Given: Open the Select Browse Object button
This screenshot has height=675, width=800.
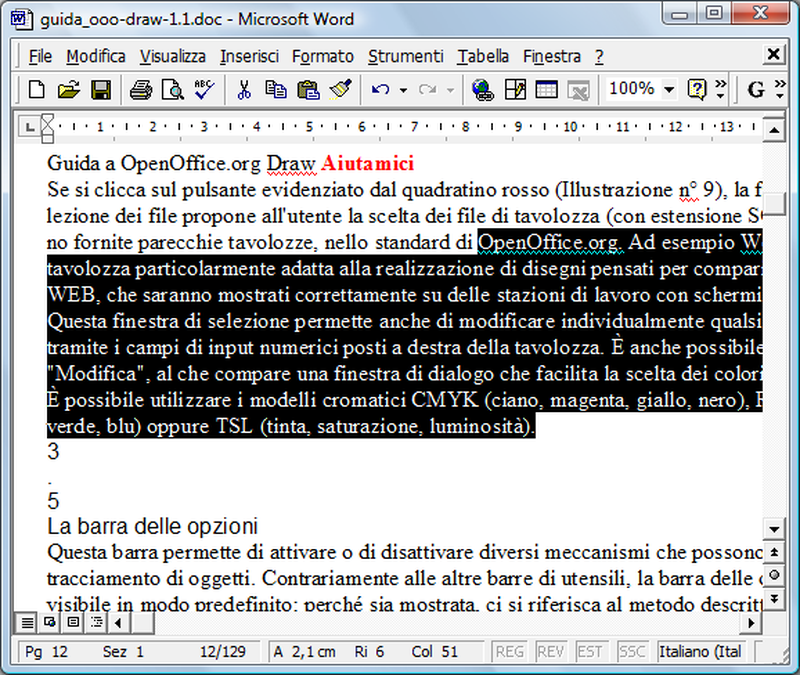Looking at the screenshot, I should pyautogui.click(x=774, y=575).
